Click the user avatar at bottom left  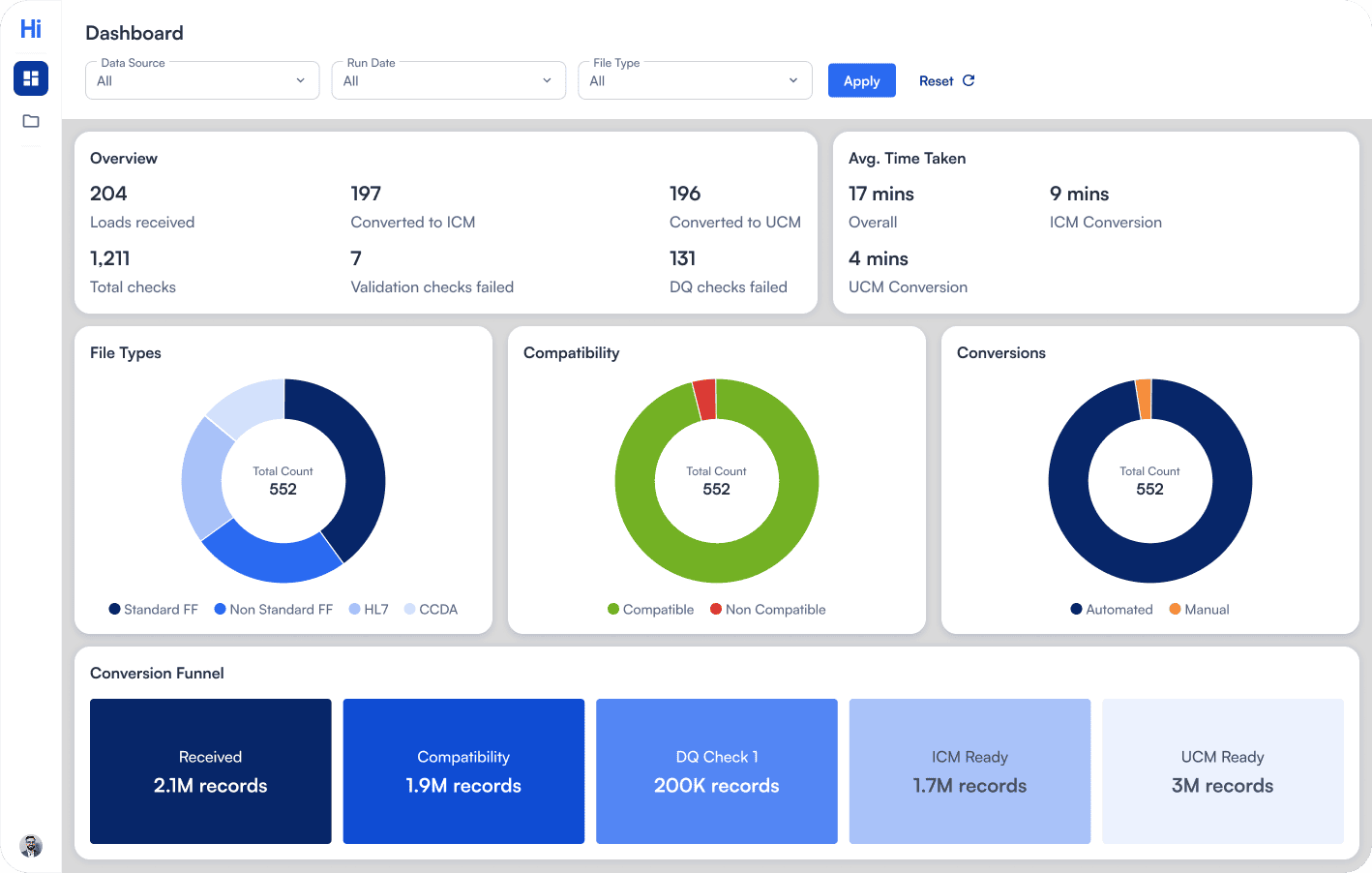[x=31, y=845]
